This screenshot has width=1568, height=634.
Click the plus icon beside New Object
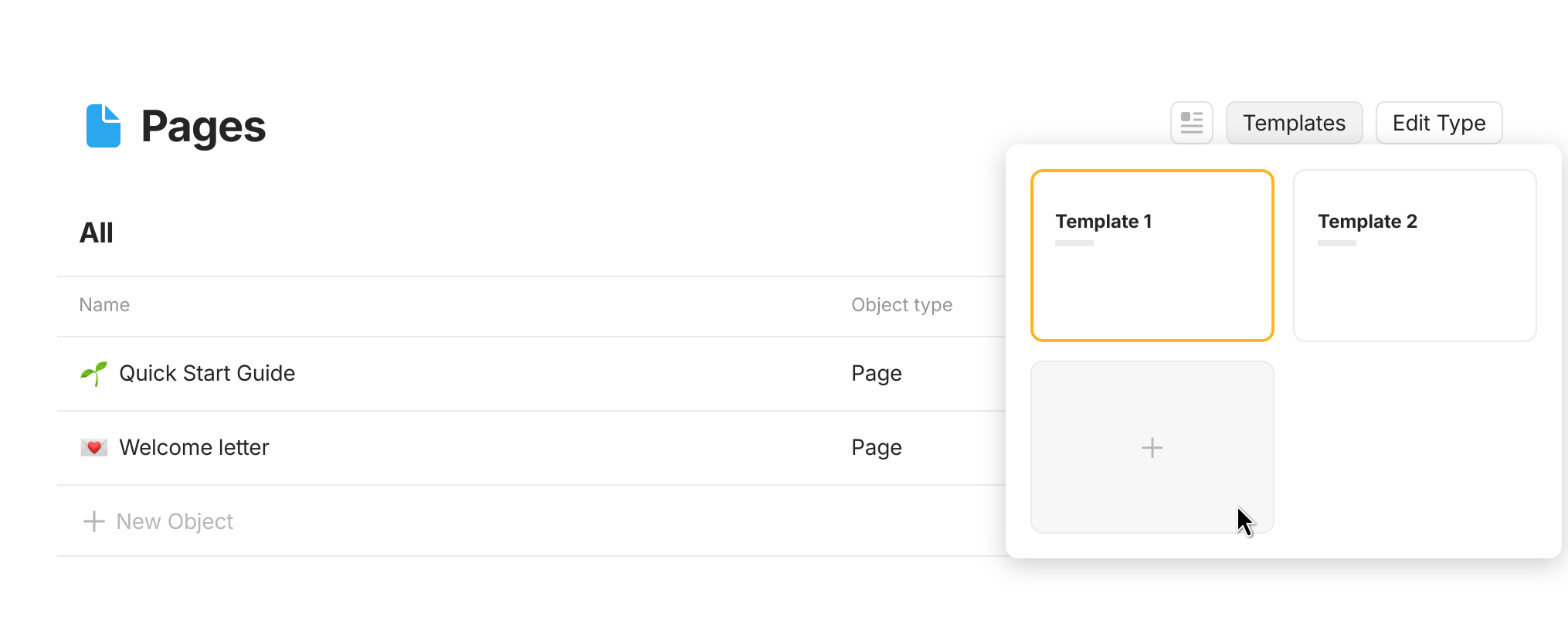tap(93, 522)
